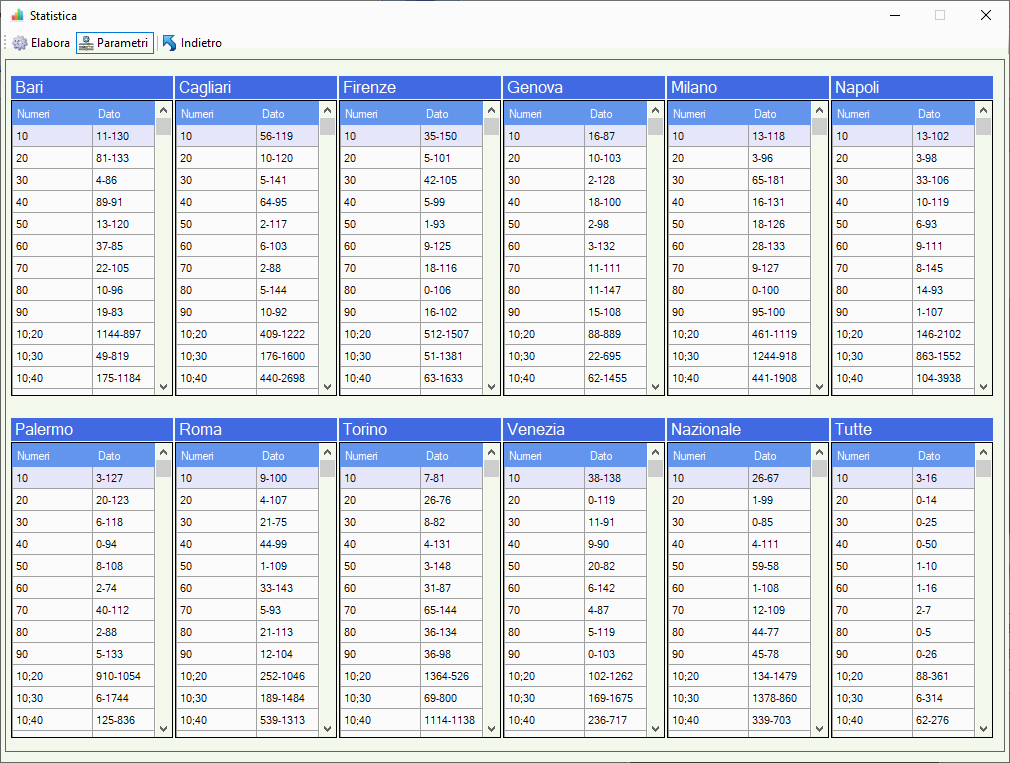Click the Firenze list scroll-down arrow

(491, 387)
